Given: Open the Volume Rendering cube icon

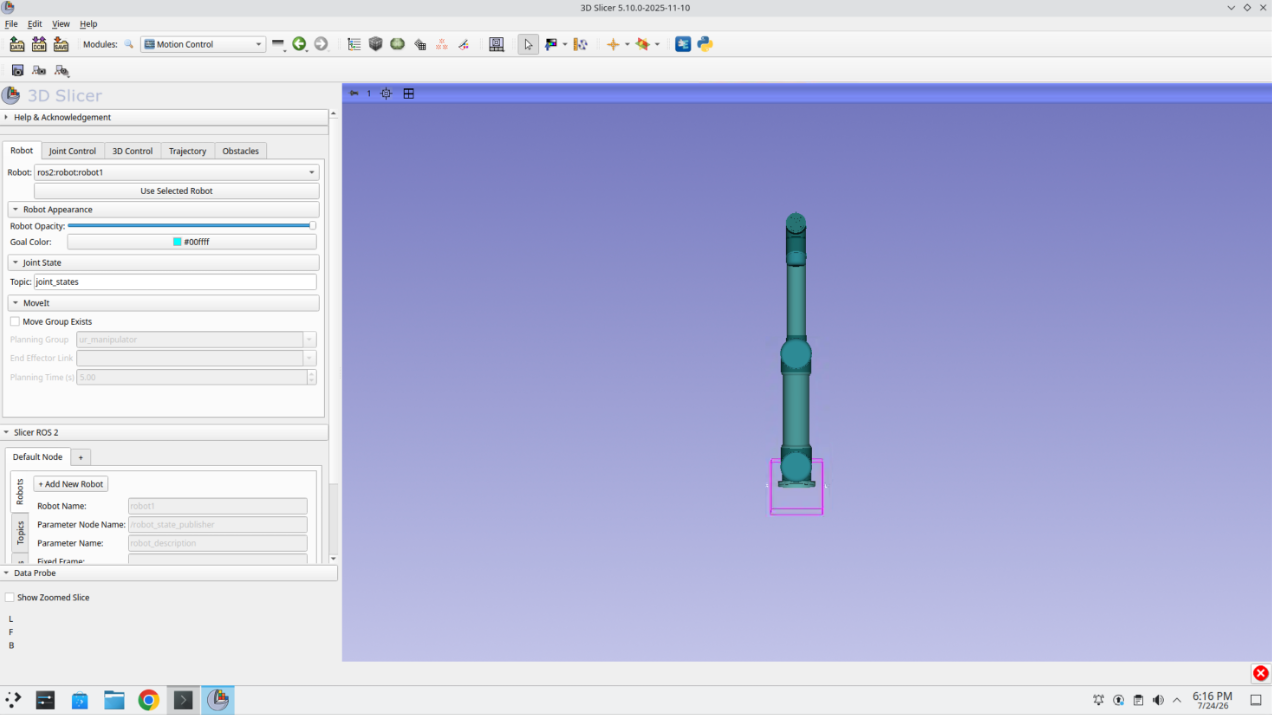Looking at the screenshot, I should point(376,44).
